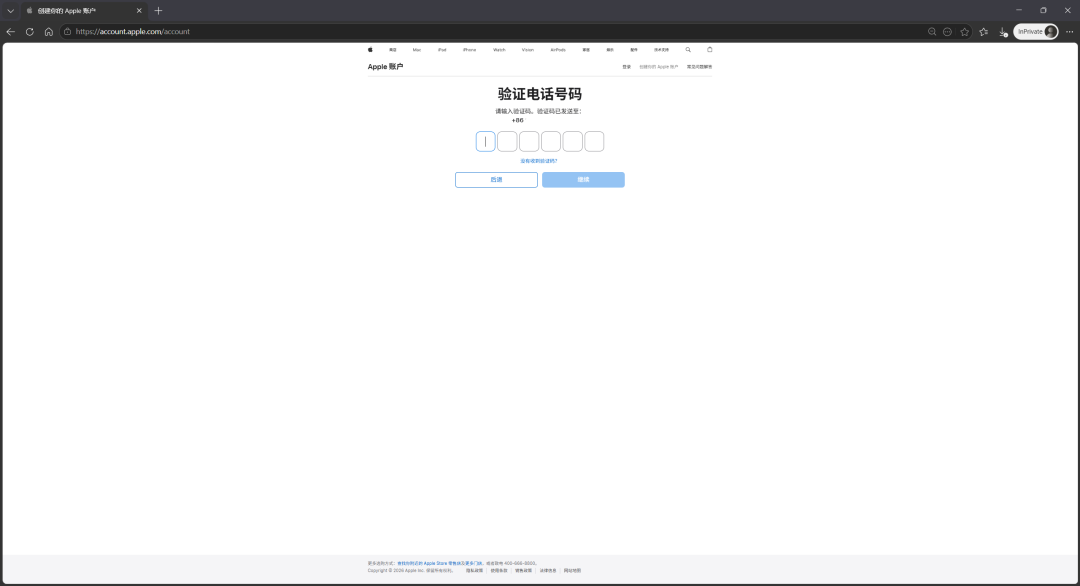Open the shopping bag icon
The width and height of the screenshot is (1080, 586).
(710, 49)
